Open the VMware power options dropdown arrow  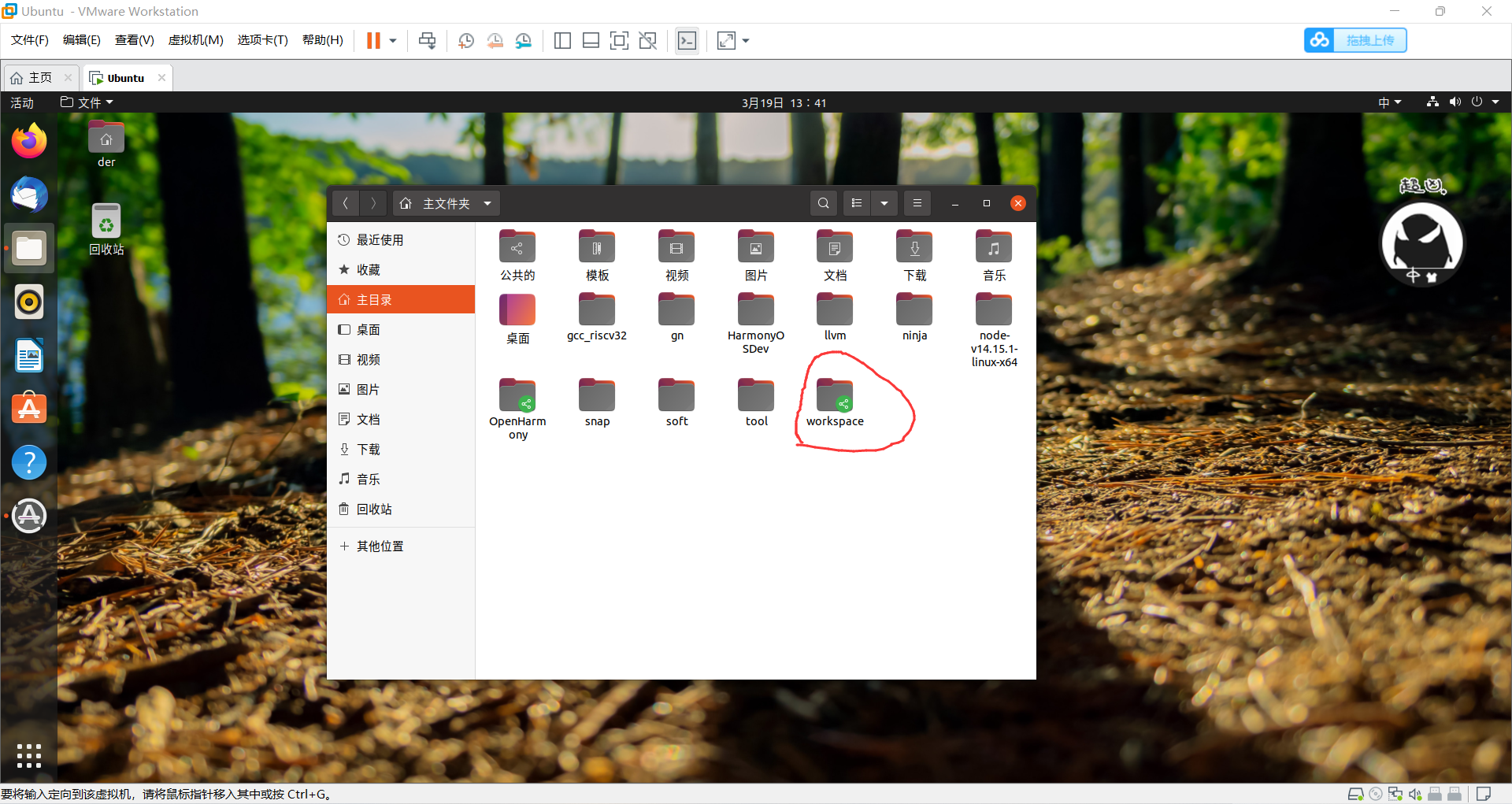[x=393, y=41]
